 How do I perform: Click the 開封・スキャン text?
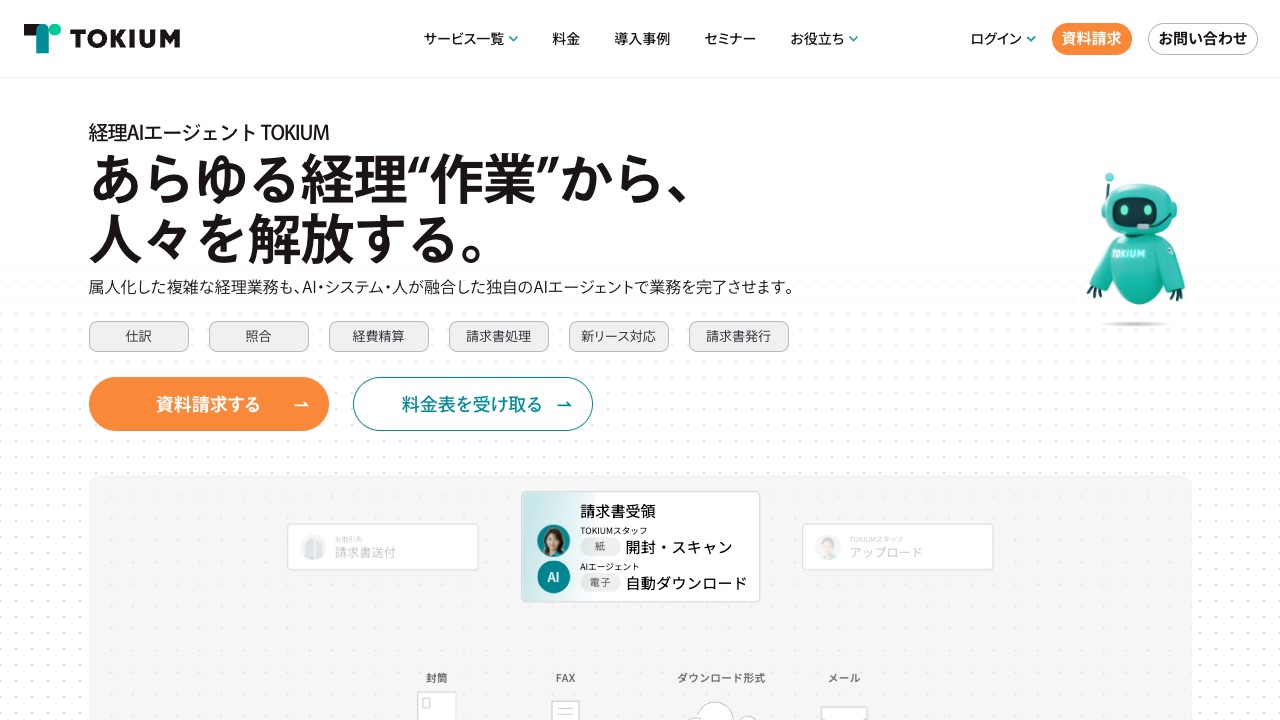(x=679, y=547)
